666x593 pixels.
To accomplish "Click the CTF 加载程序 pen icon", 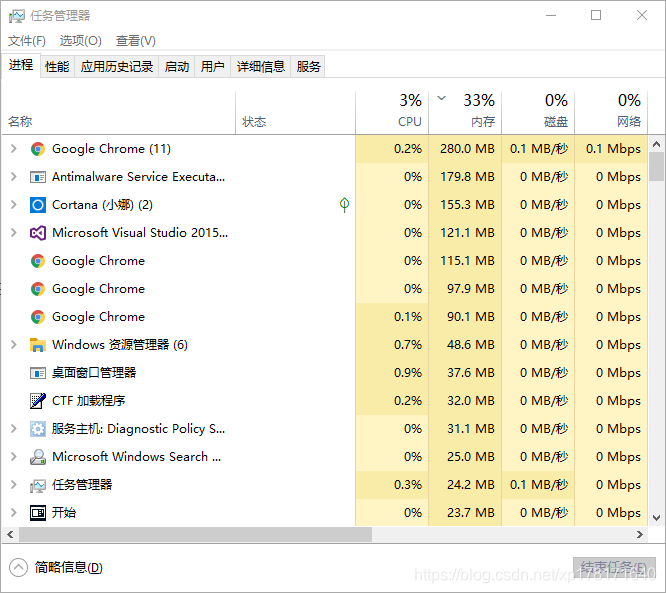I will tap(38, 401).
